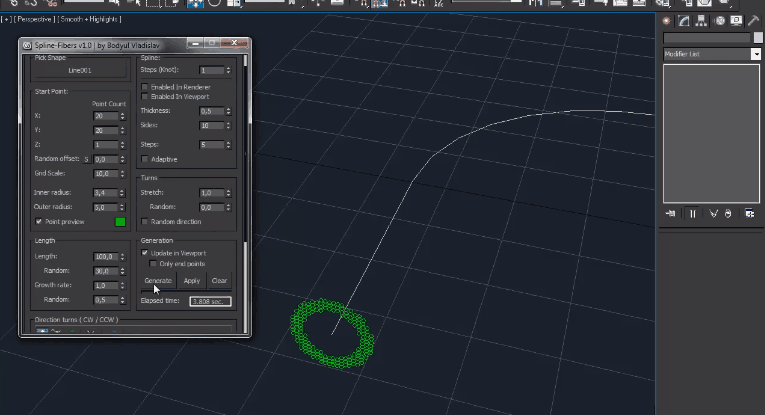This screenshot has height=415, width=765.
Task: Enable the 'Enabled In Renderer' checkbox
Action: (x=146, y=87)
